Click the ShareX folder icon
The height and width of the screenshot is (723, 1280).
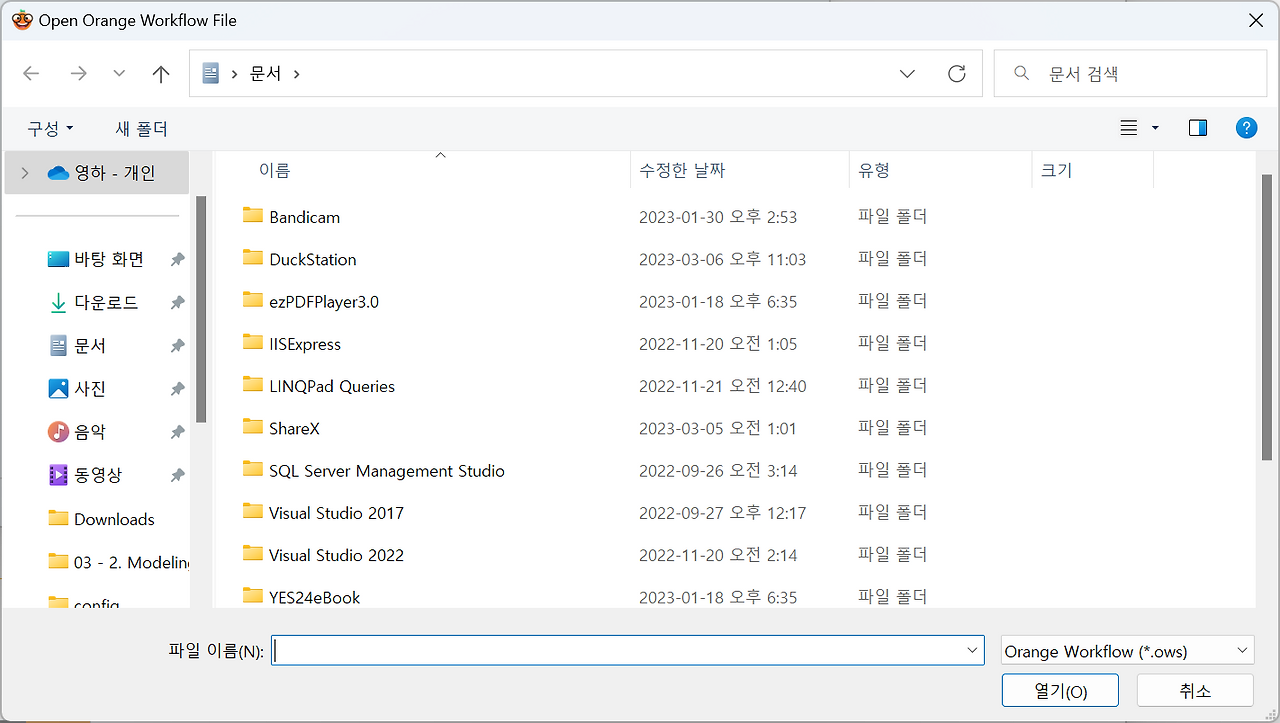252,426
